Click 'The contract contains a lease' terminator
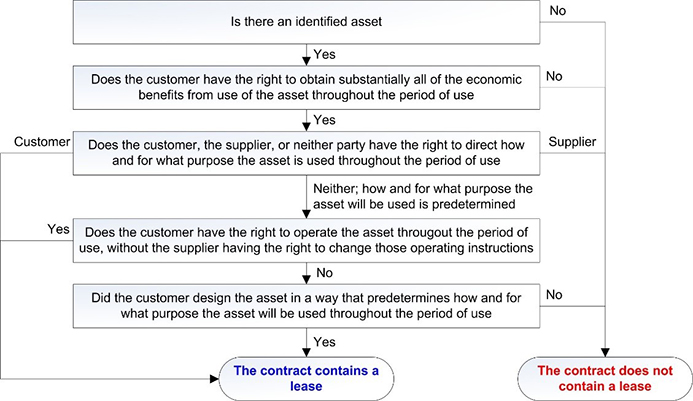The height and width of the screenshot is (401, 693). pyautogui.click(x=306, y=378)
